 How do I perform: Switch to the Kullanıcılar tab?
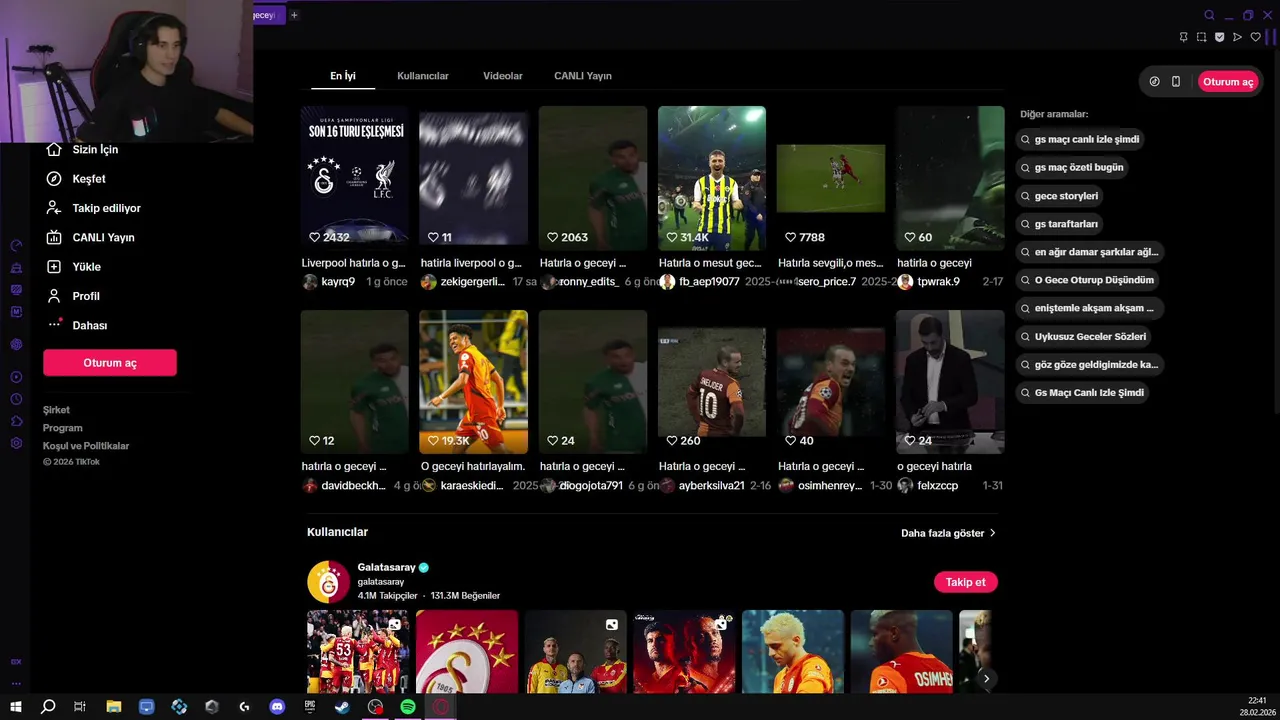[423, 76]
